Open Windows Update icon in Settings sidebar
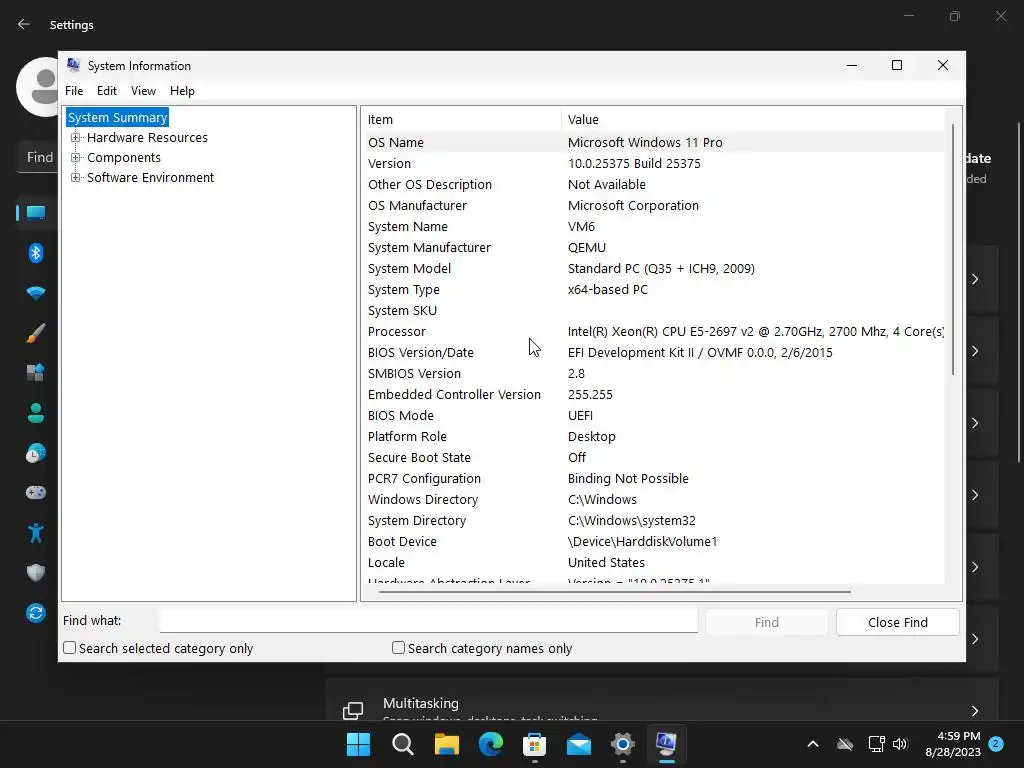The image size is (1024, 768). pos(35,613)
